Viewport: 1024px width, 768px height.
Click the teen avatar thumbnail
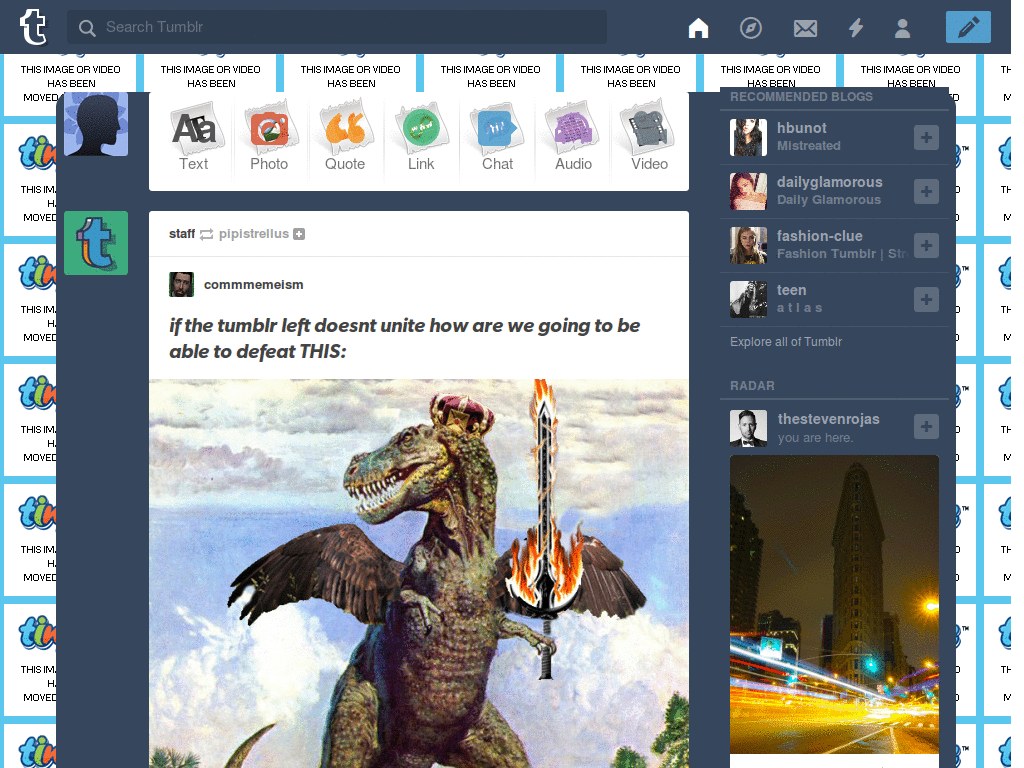coord(748,300)
